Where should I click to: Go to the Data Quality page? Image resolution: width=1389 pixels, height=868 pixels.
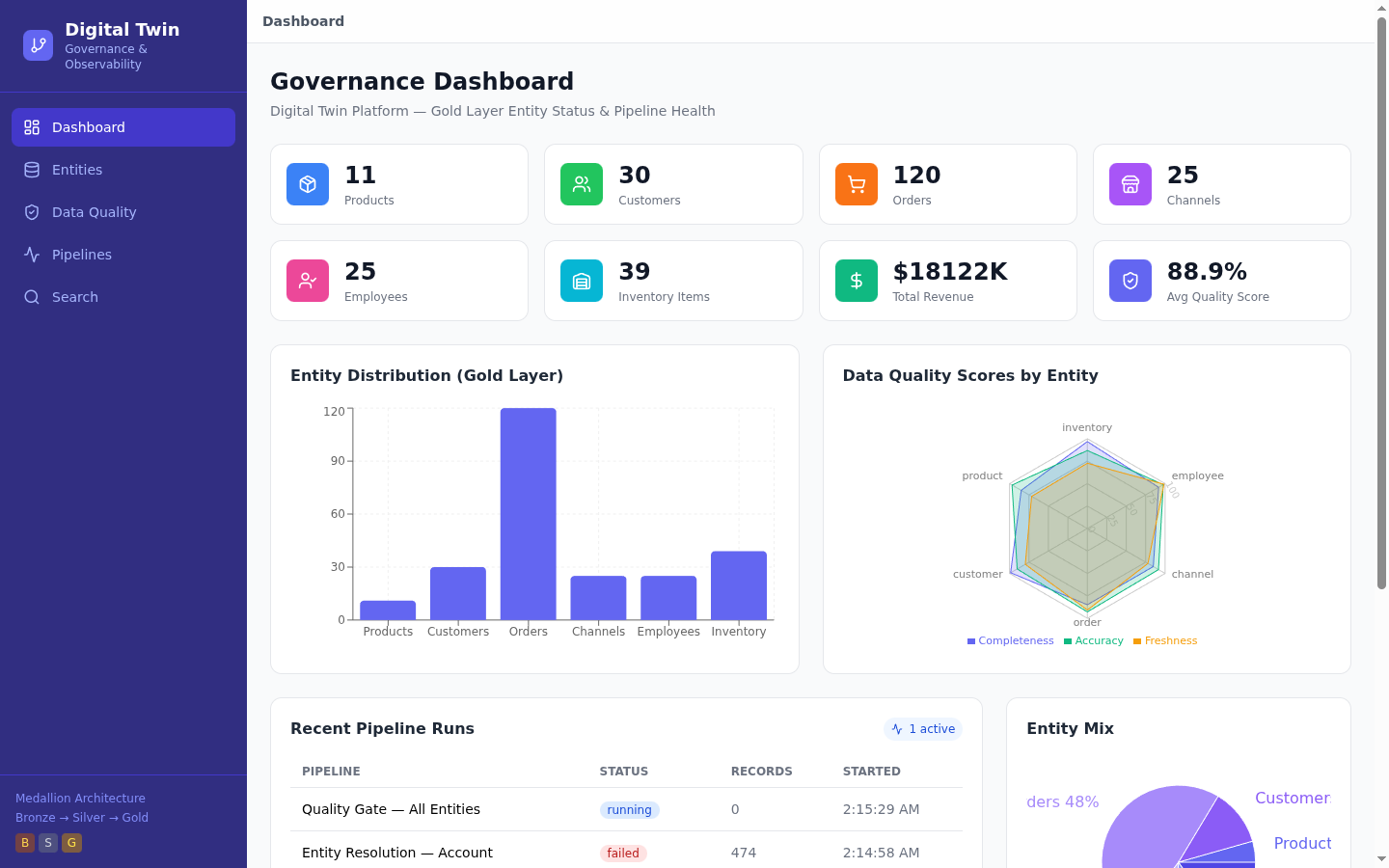94,212
